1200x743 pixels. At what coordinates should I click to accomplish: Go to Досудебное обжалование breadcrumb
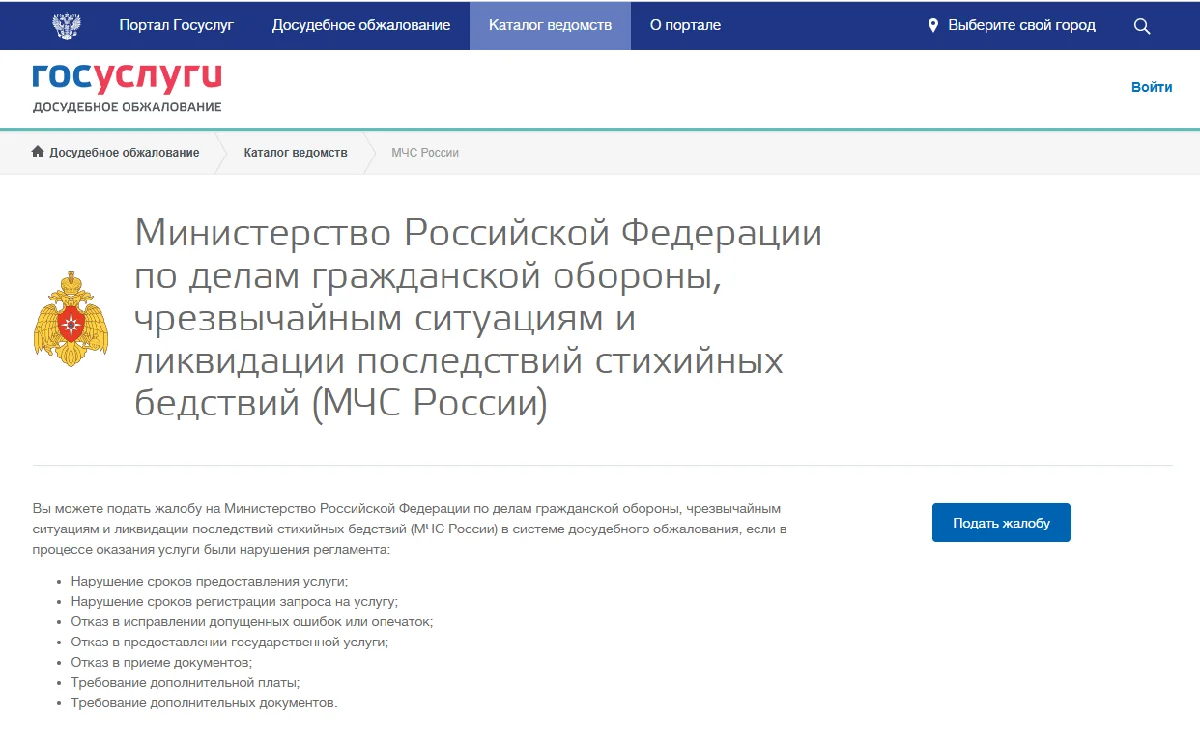point(124,153)
